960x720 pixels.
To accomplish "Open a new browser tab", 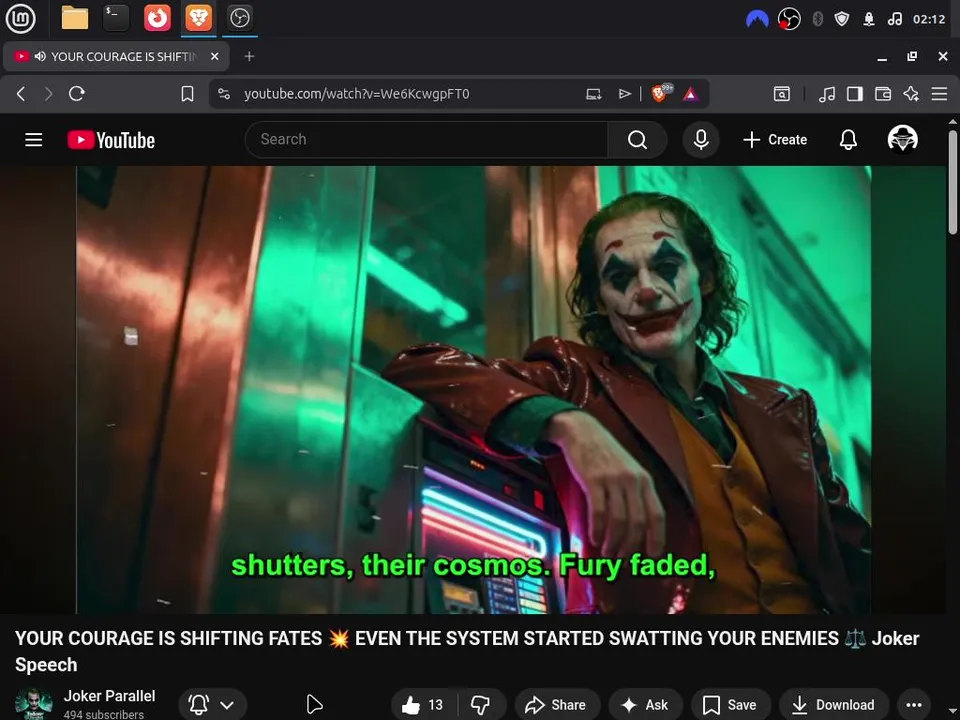I will click(x=249, y=56).
